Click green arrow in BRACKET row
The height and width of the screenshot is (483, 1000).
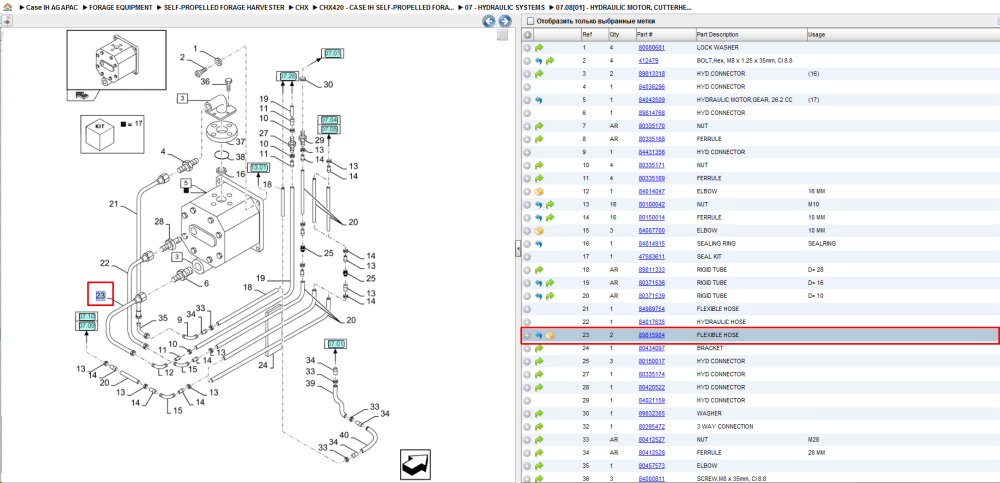pos(539,348)
